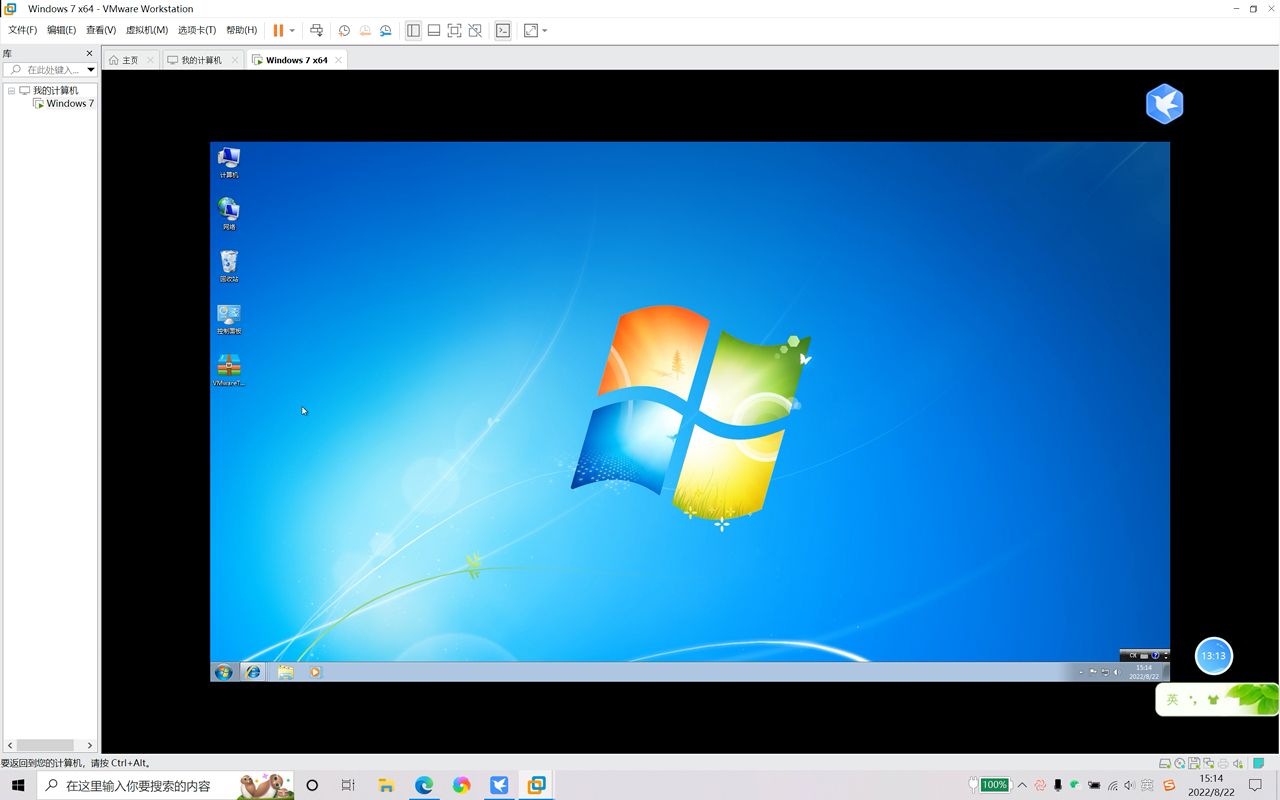Screen dimensions: 1280x800
Task: Open Windows Media Player on guest taskbar
Action: tap(315, 672)
